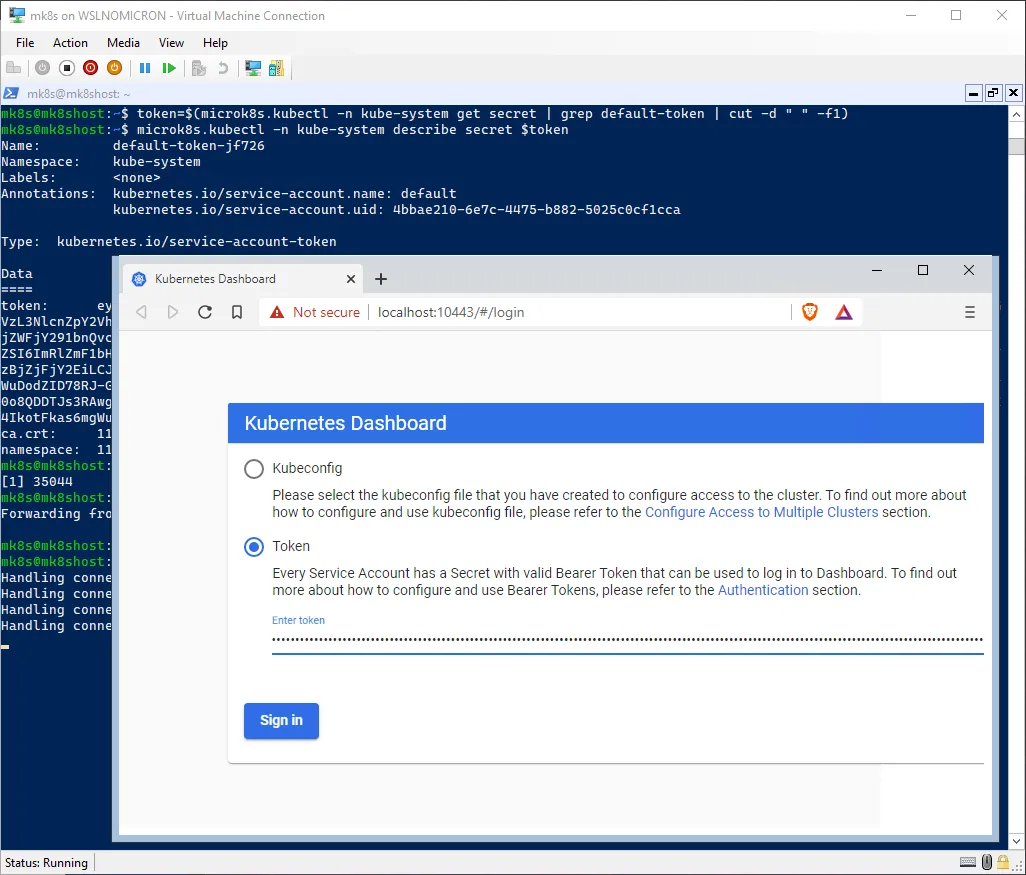Select the Kubeconfig radio option
The width and height of the screenshot is (1026, 875).
254,469
